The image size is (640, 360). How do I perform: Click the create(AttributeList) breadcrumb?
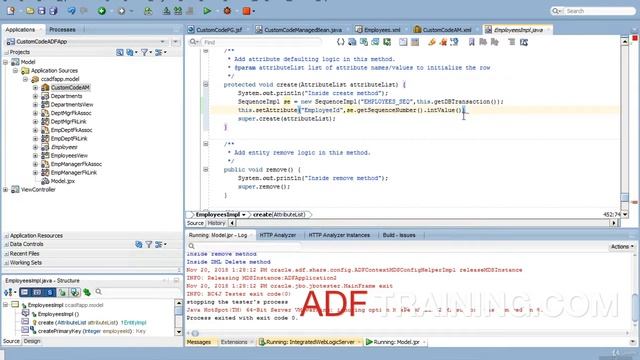(279, 215)
